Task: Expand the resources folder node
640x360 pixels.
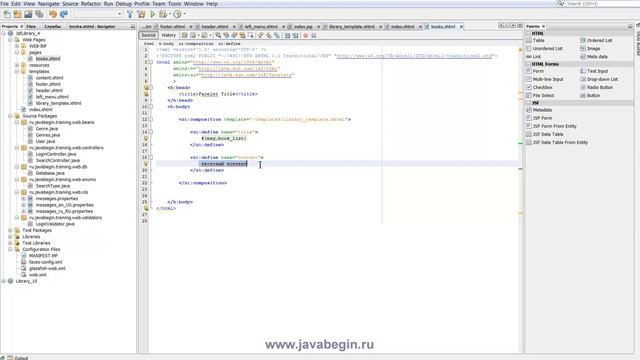Action: click(x=17, y=65)
